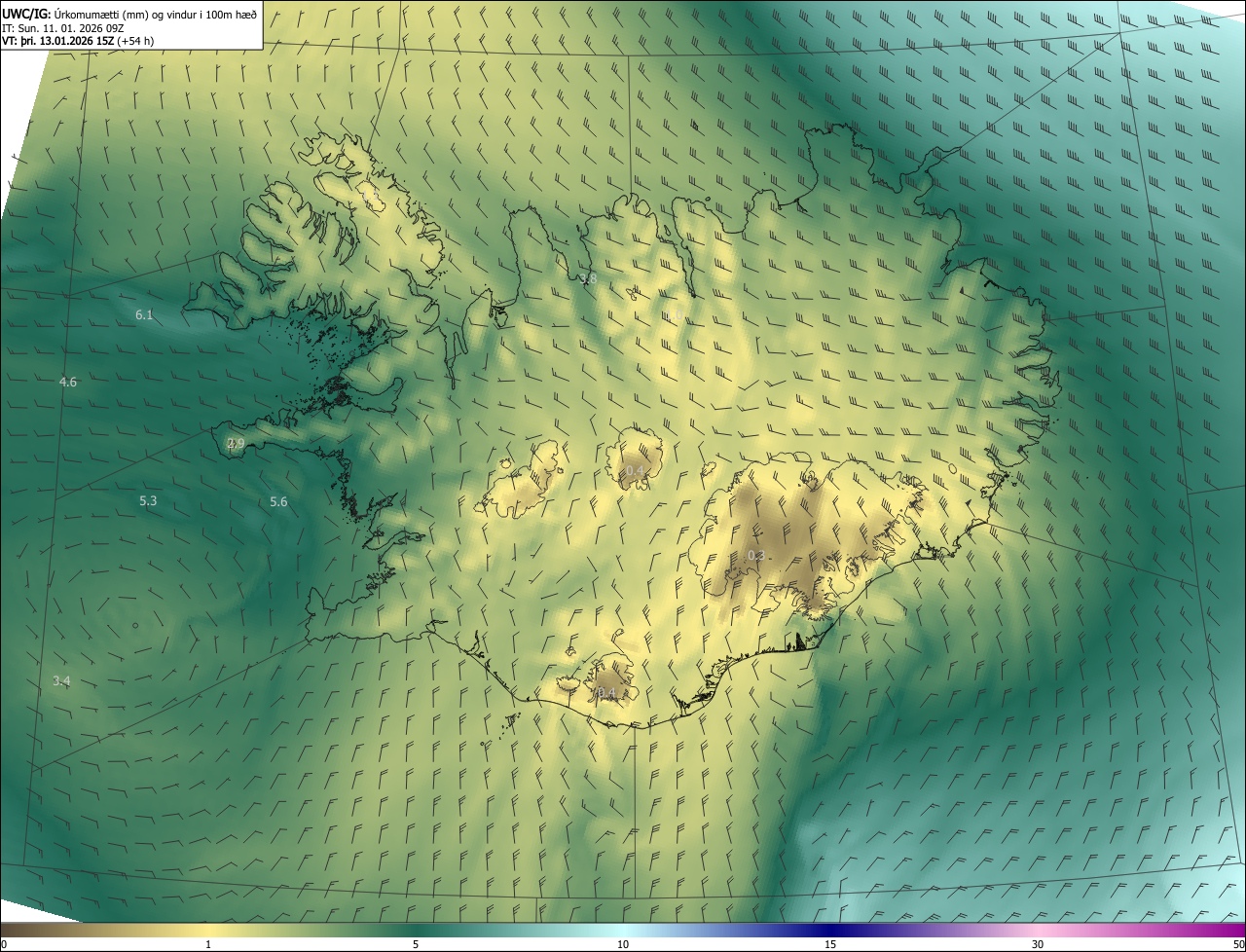Click the 5.6 precipitation value on the map
Image resolution: width=1246 pixels, height=952 pixels.
pos(278,502)
